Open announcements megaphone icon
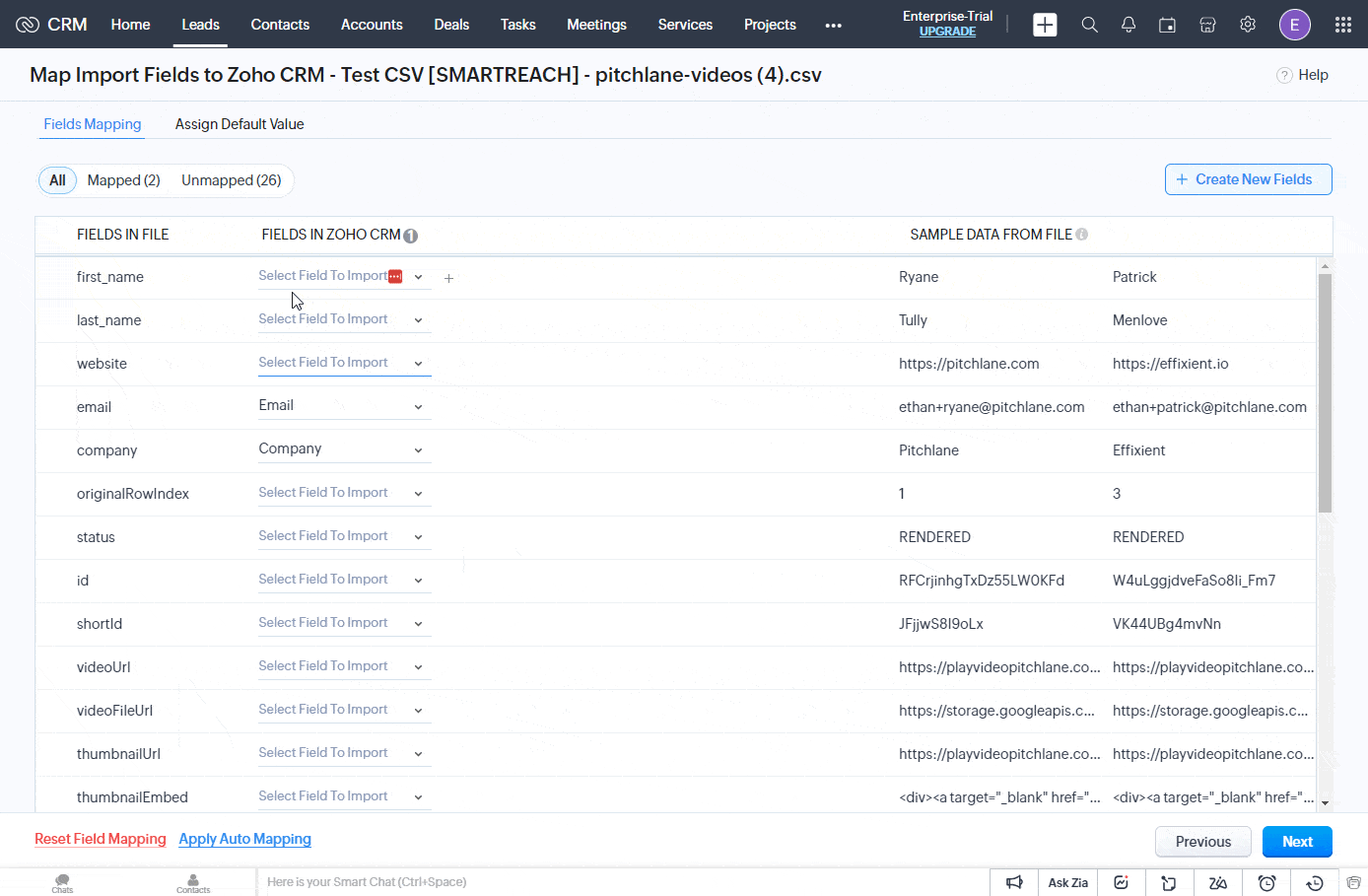The width and height of the screenshot is (1368, 896). (x=1014, y=882)
